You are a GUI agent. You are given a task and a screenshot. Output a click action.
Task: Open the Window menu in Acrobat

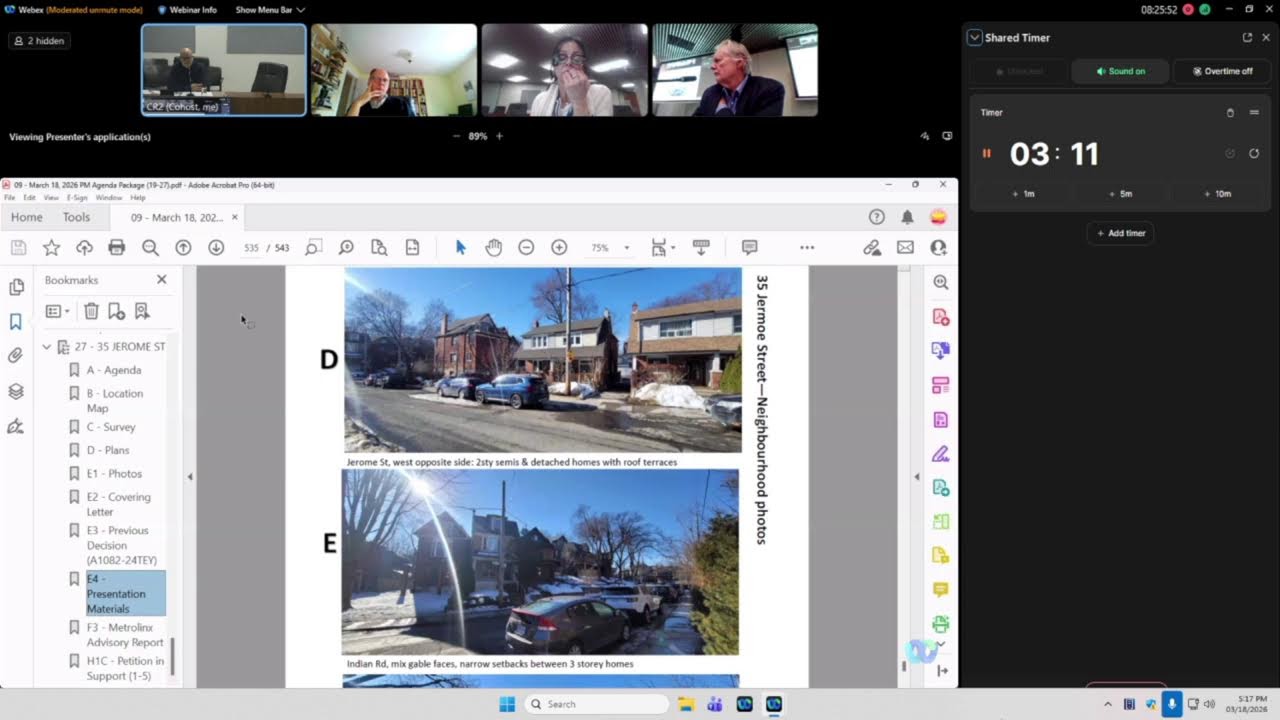(109, 198)
